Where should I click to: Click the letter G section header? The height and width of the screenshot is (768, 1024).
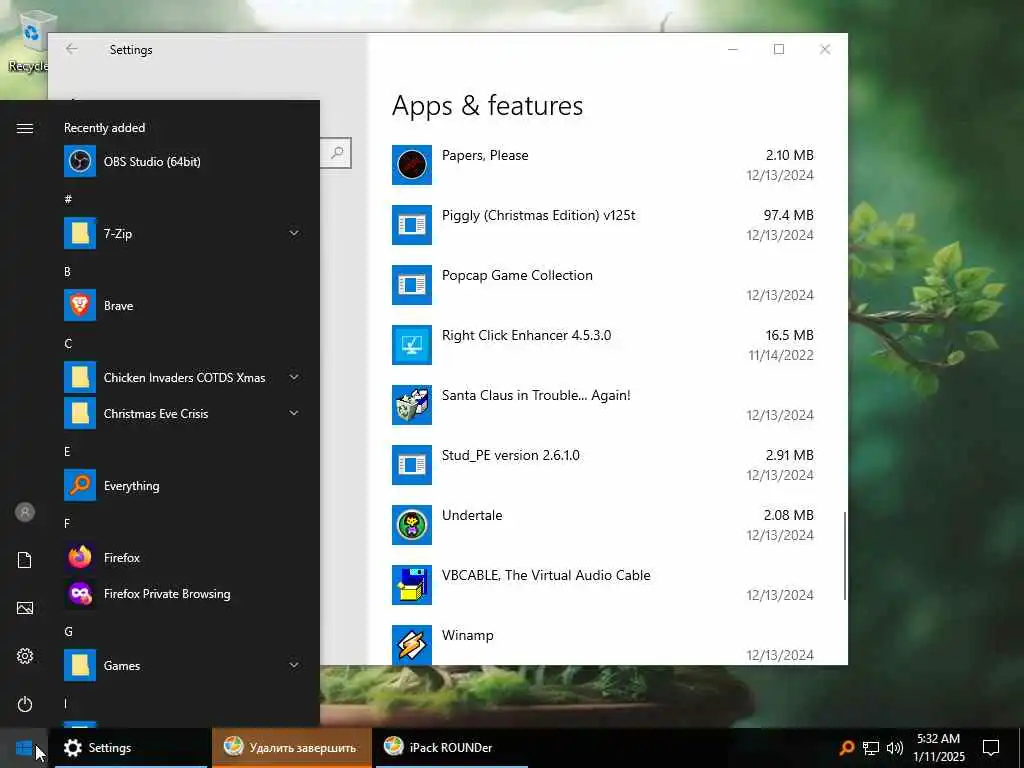68,632
